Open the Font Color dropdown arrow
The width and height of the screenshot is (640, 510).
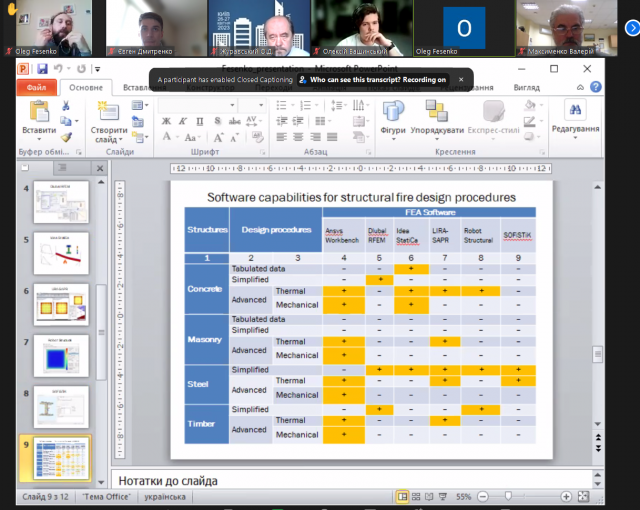coord(178,137)
